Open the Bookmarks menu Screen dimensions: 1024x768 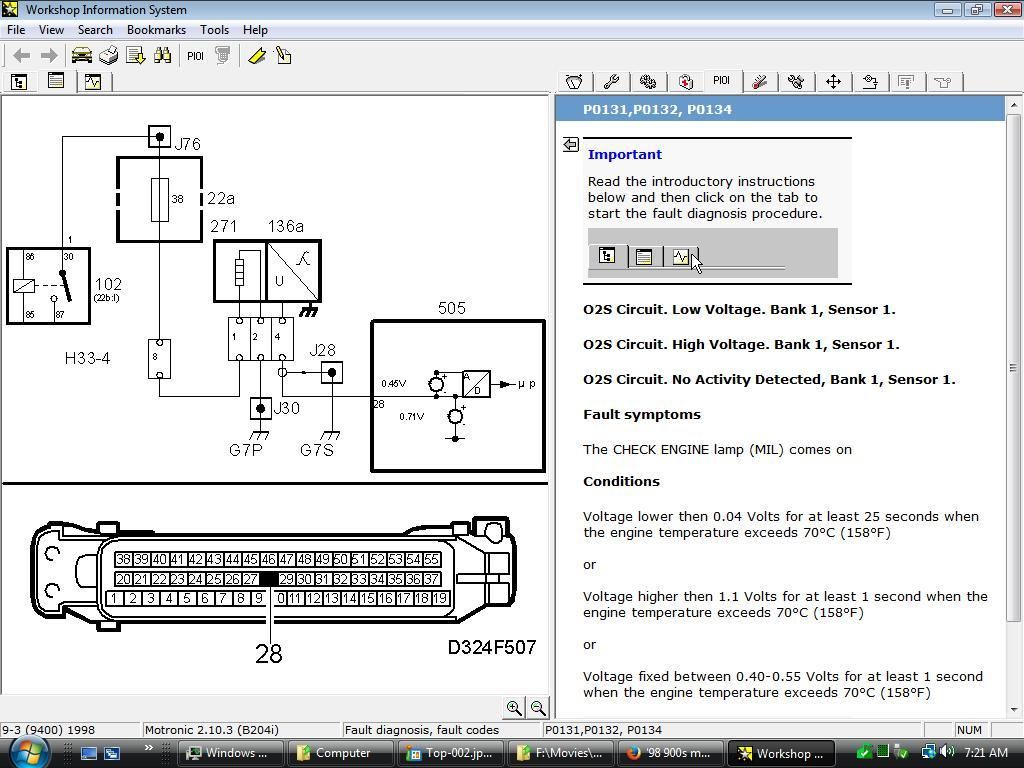coord(156,30)
